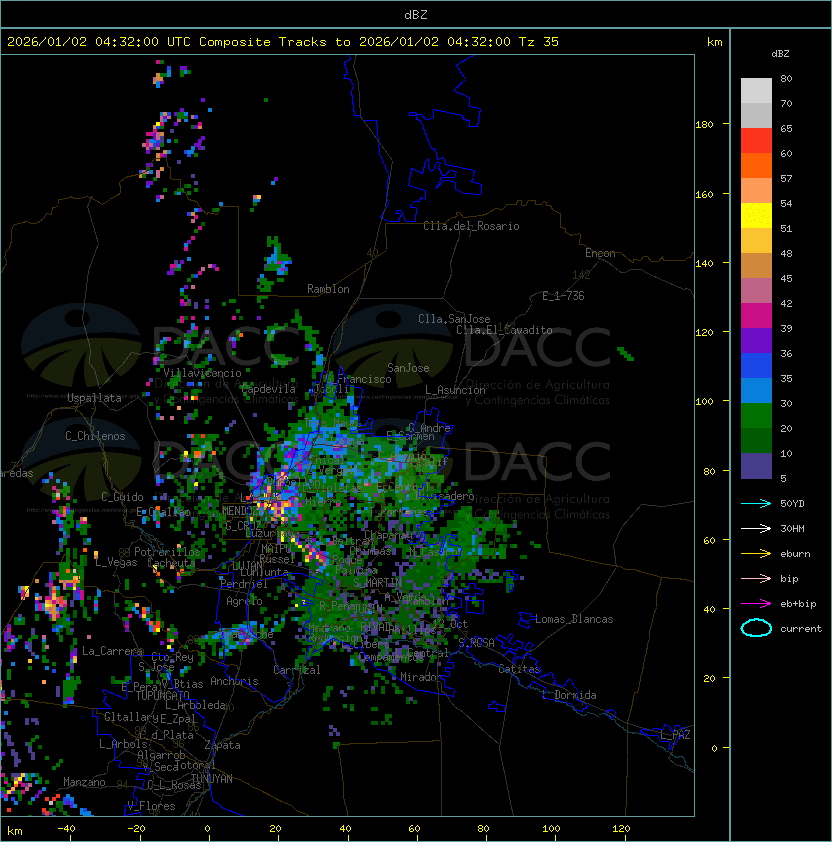Click the 'current' legend label
Viewport: 832px width, 842px height.
tap(801, 629)
